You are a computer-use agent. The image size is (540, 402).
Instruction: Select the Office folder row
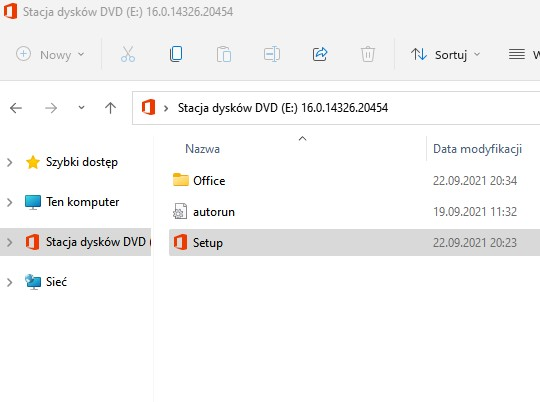(354, 181)
